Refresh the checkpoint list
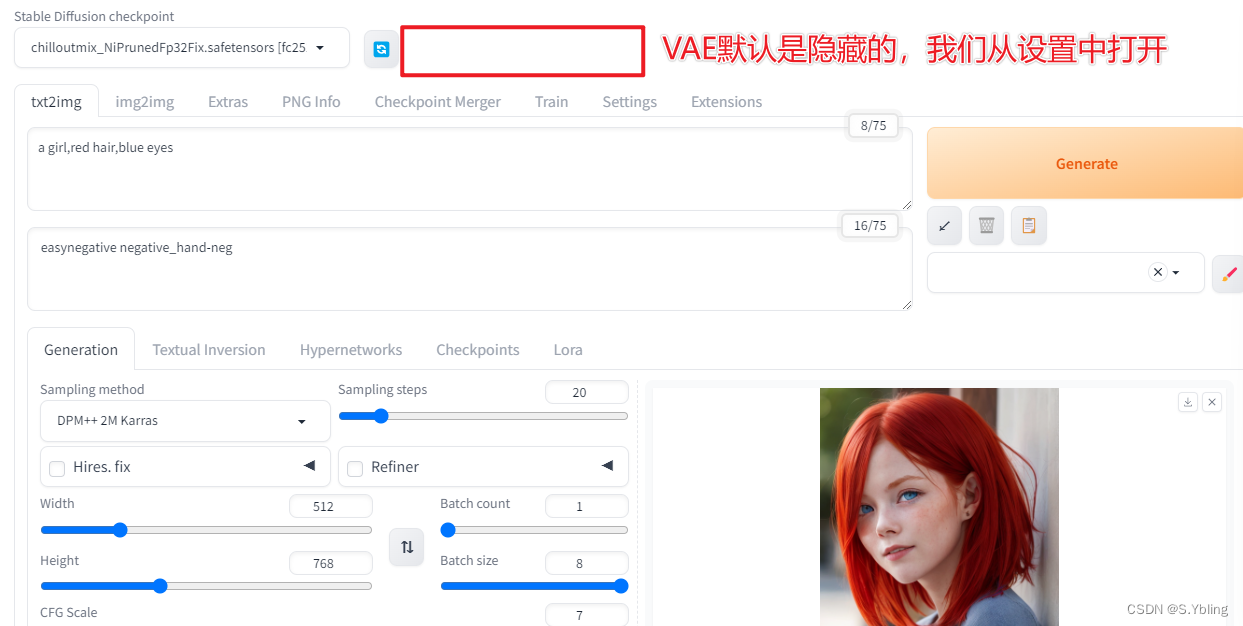Viewport: 1243px width, 626px height. tap(381, 47)
